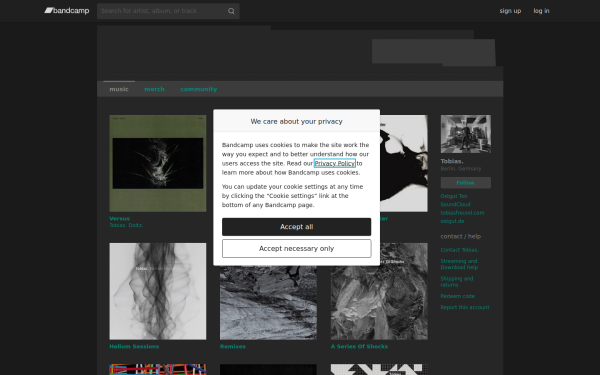Click Report this account link
Screen dimensions: 600x375
tap(465, 307)
